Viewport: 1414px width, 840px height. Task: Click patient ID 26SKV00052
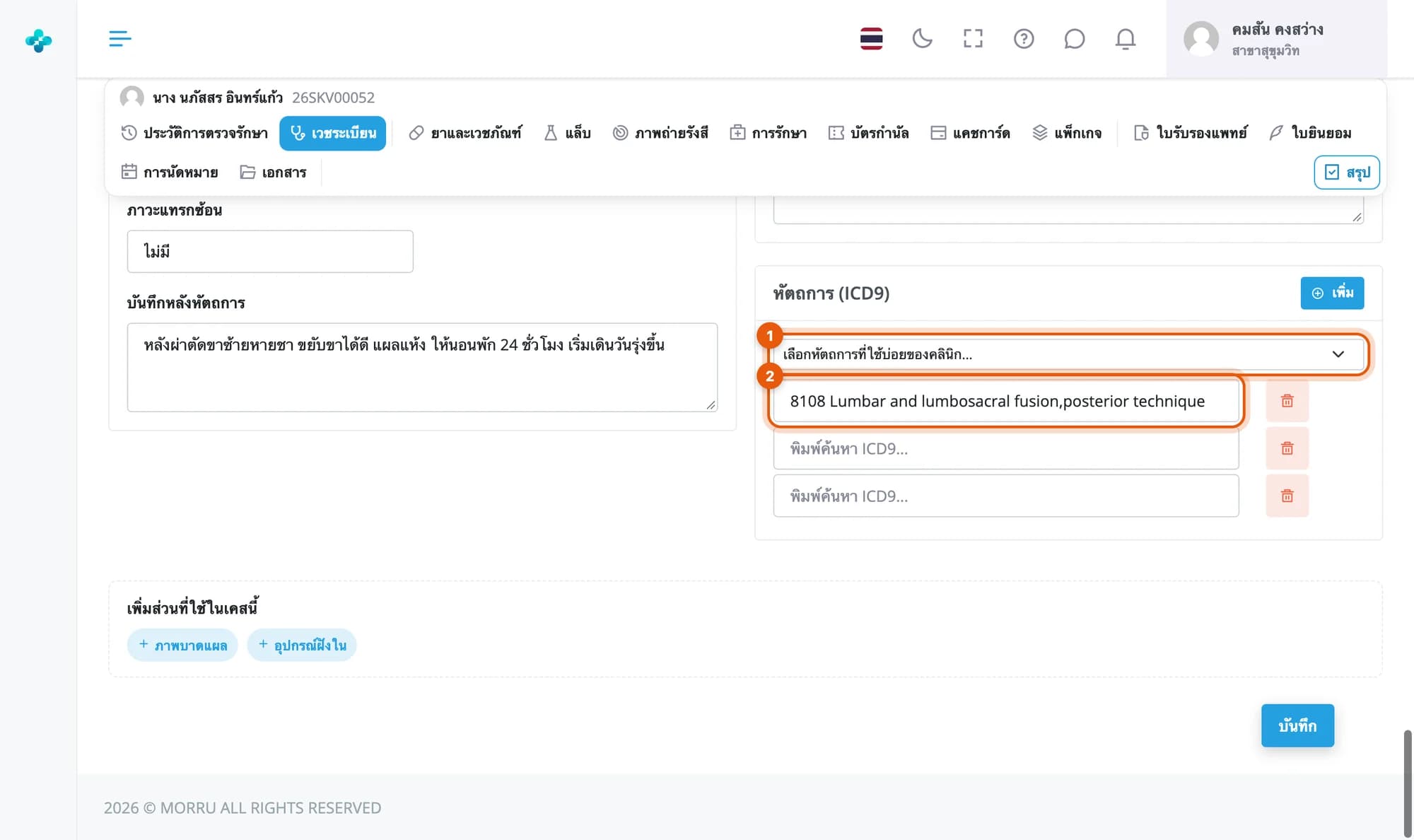point(333,98)
